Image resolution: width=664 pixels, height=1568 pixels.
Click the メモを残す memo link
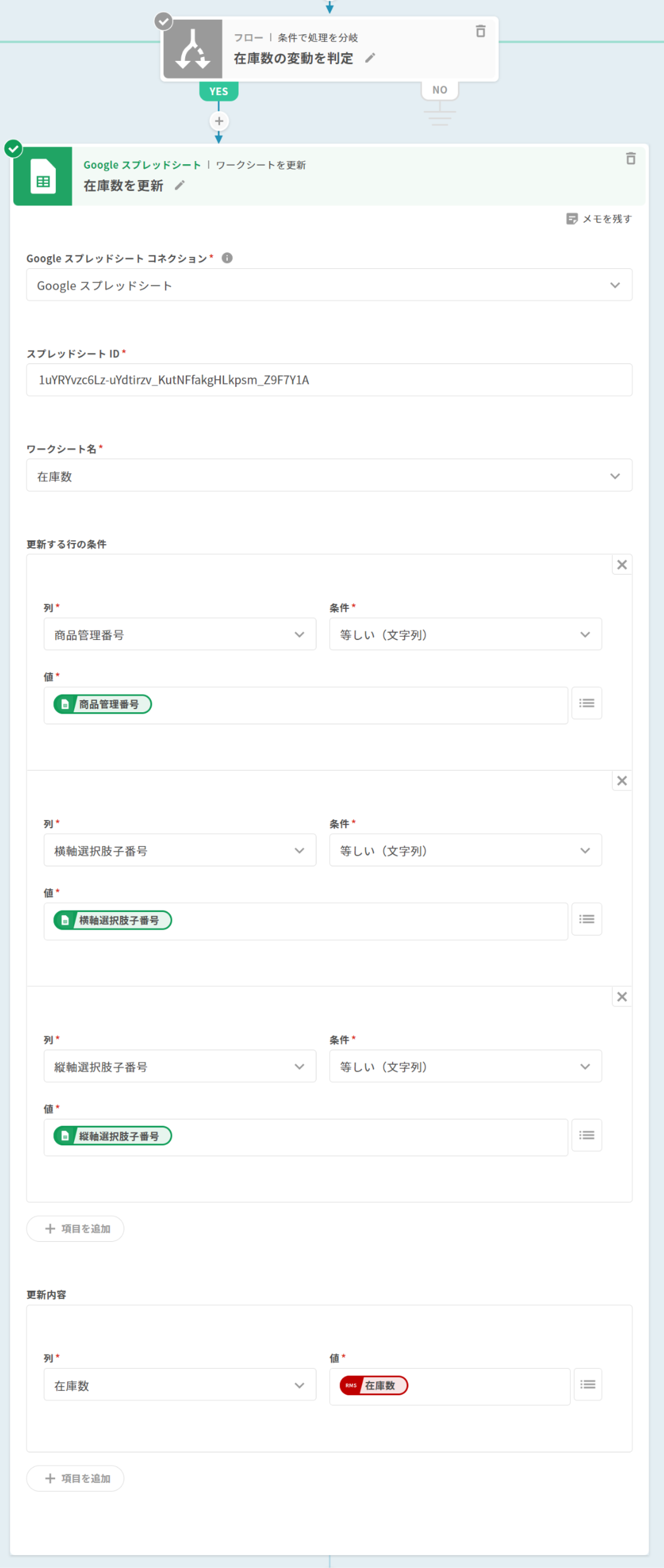click(599, 218)
